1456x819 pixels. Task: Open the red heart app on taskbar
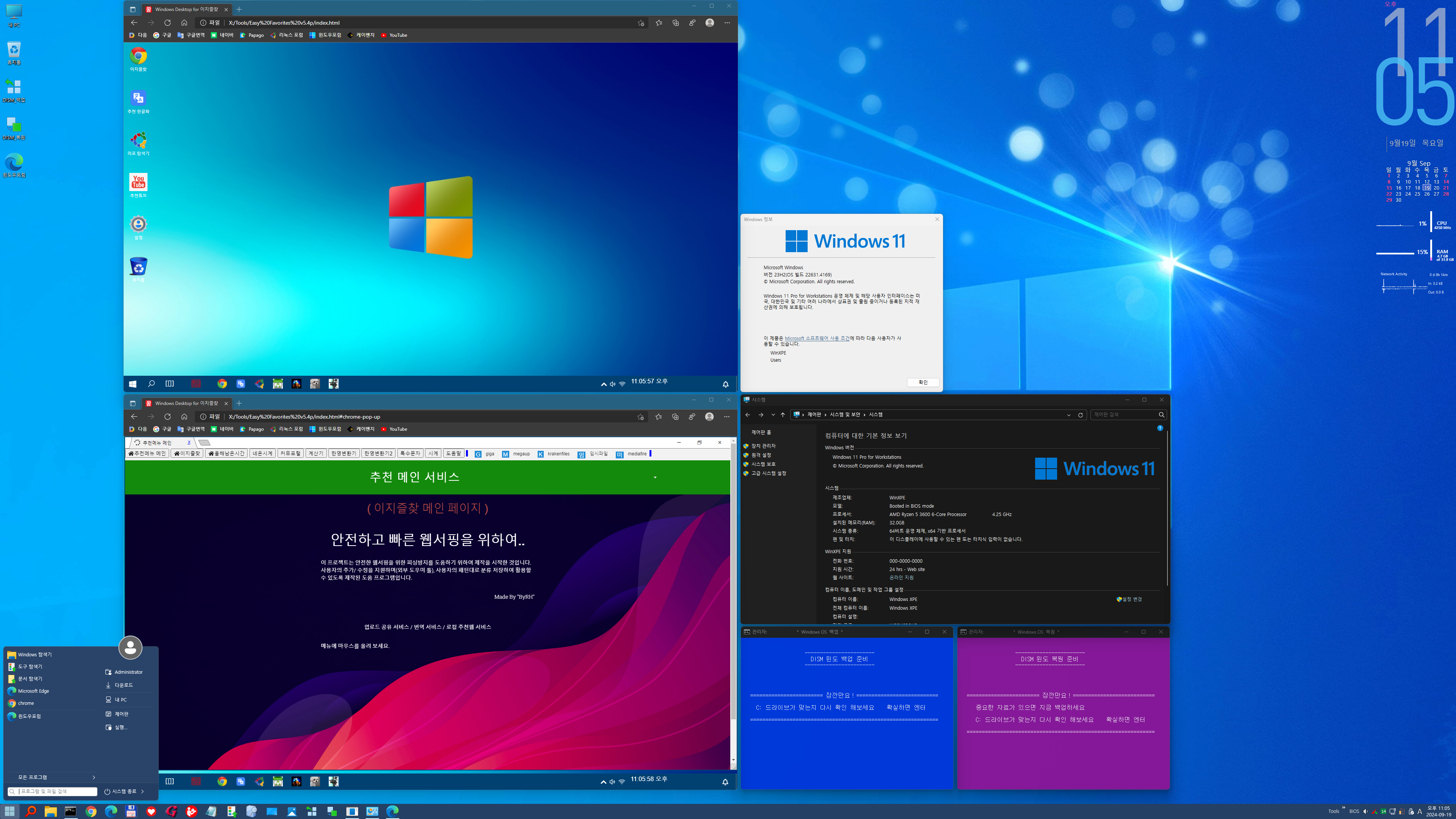[151, 811]
